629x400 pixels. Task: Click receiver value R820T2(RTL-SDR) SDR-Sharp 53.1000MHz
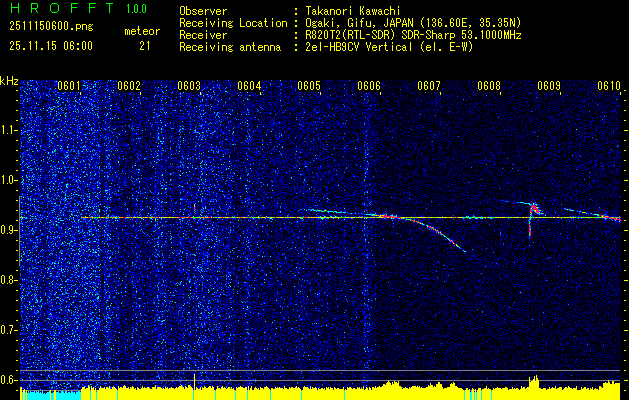click(413, 35)
